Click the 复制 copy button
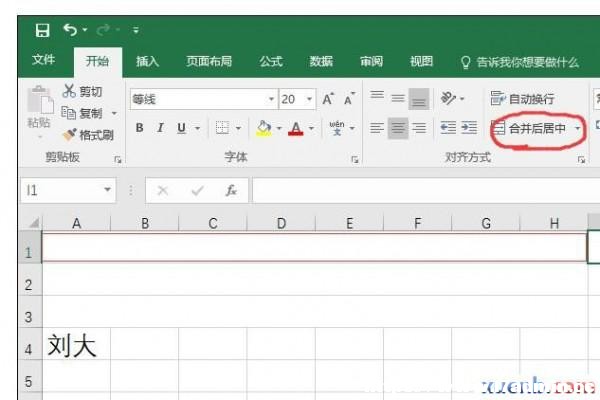600x400 pixels. click(x=82, y=113)
